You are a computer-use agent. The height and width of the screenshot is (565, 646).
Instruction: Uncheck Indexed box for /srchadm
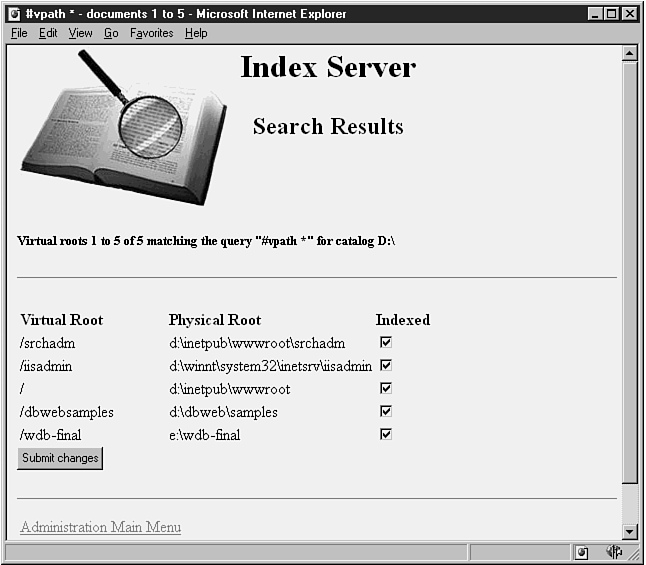coord(386,342)
